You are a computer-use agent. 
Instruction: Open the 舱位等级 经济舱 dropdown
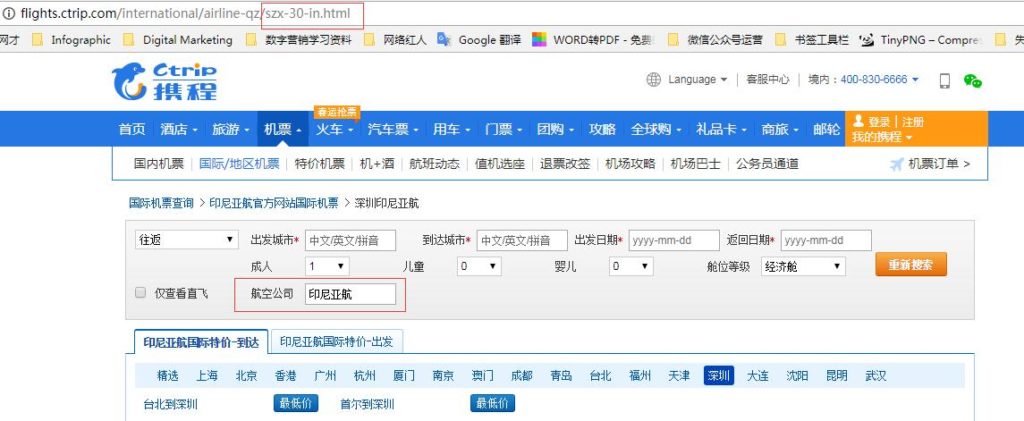803,266
